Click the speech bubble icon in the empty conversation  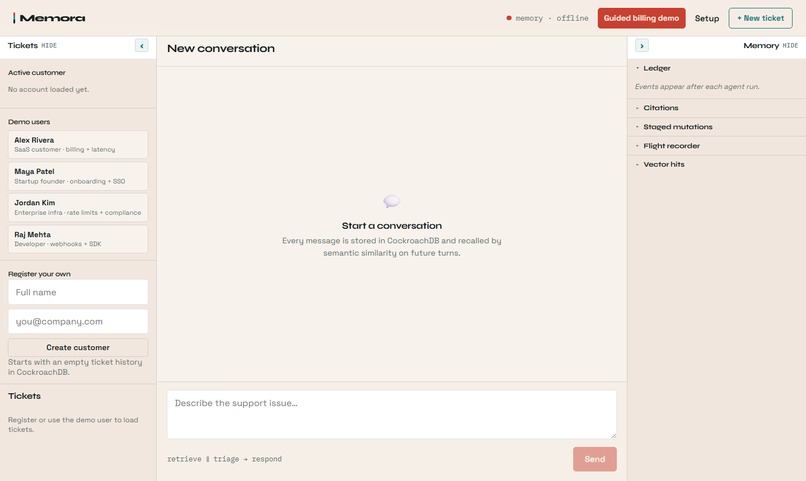(391, 201)
